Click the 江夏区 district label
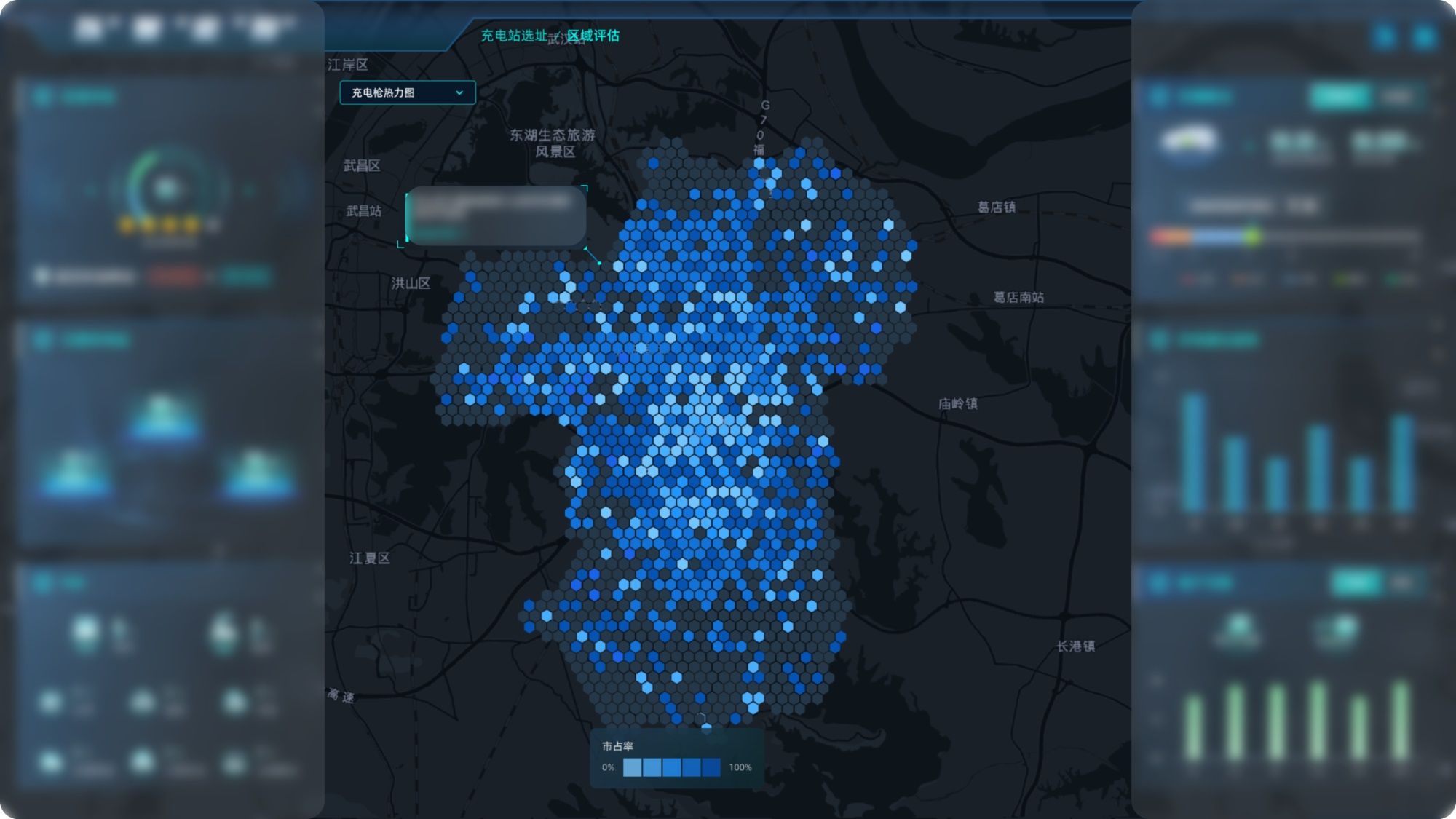This screenshot has height=819, width=1456. [x=370, y=558]
